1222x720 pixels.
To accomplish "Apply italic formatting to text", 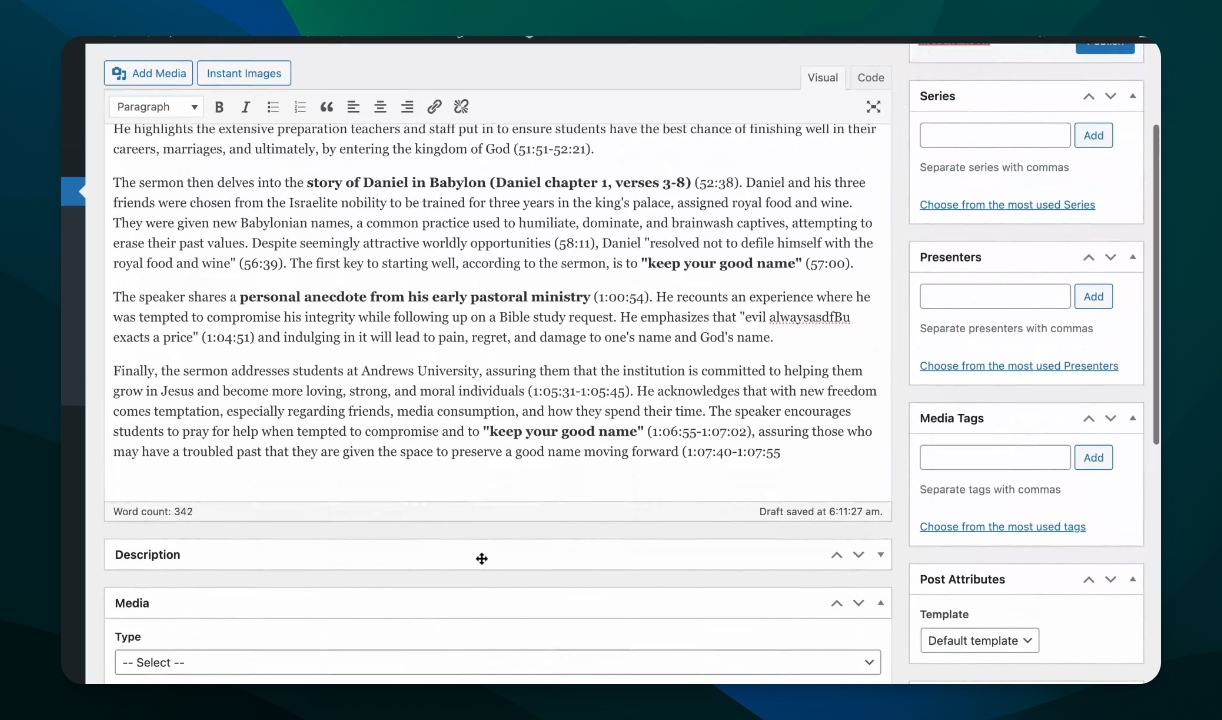I will (x=246, y=107).
